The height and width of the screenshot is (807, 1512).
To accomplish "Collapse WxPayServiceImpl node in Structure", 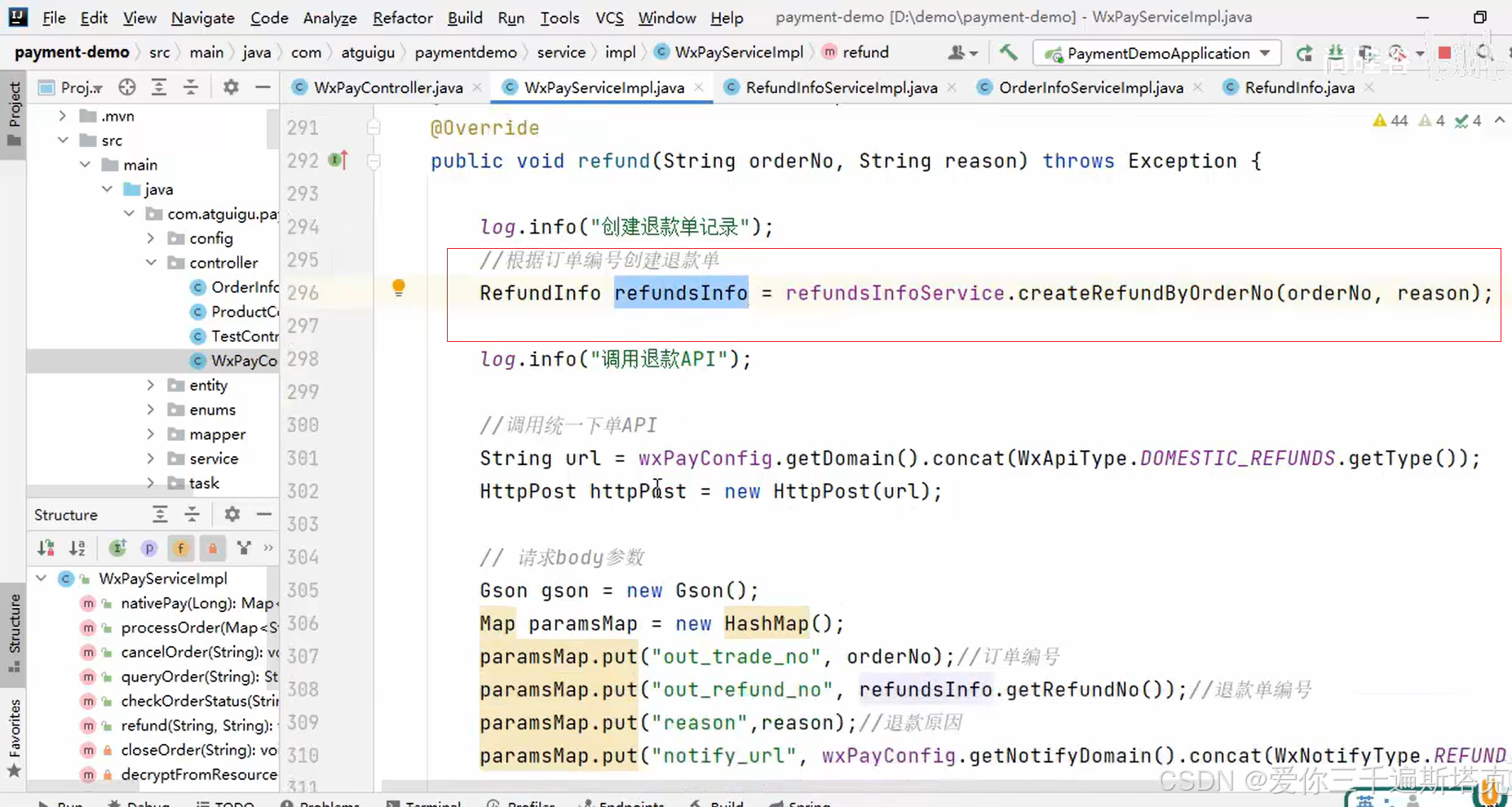I will click(42, 579).
